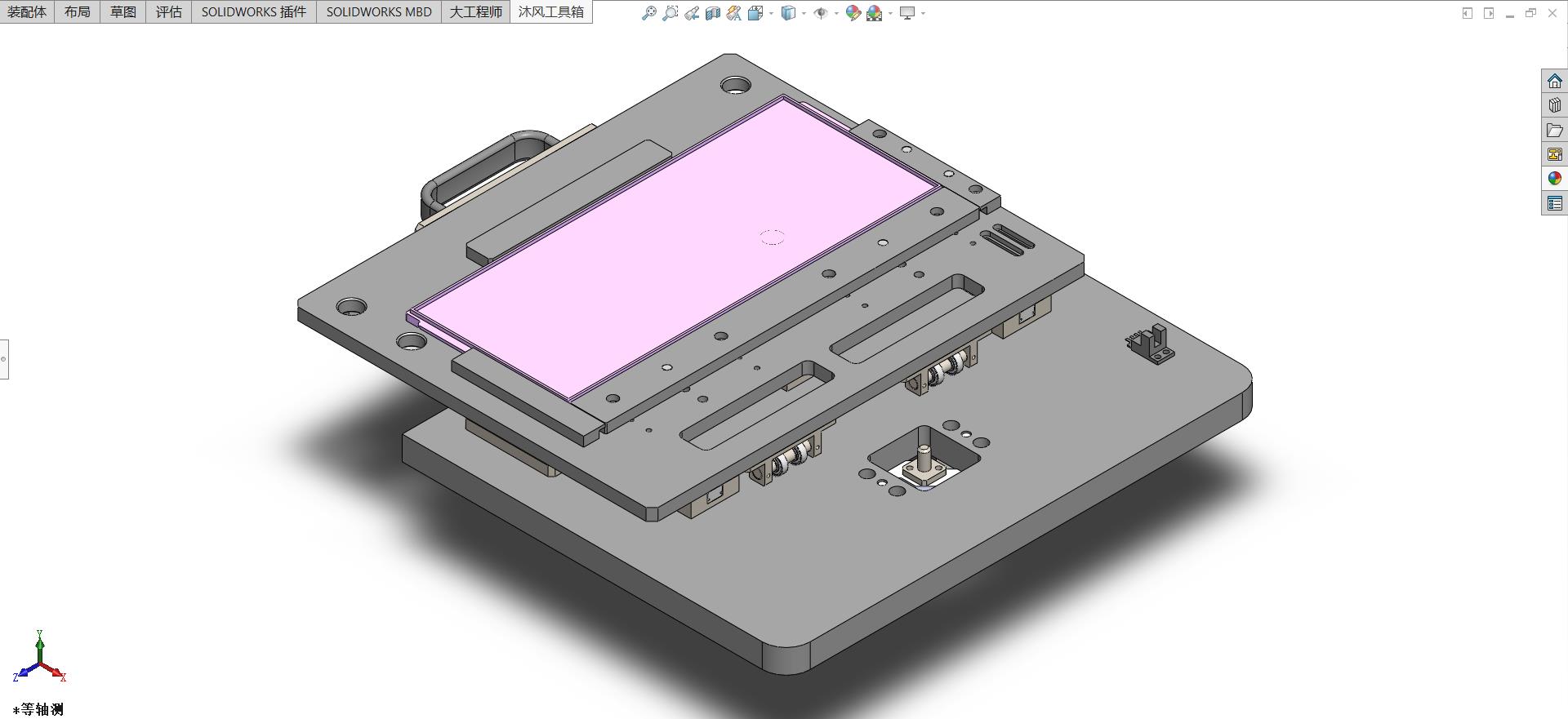The height and width of the screenshot is (719, 1568).
Task: Select the Zoom to Area tool
Action: click(670, 13)
